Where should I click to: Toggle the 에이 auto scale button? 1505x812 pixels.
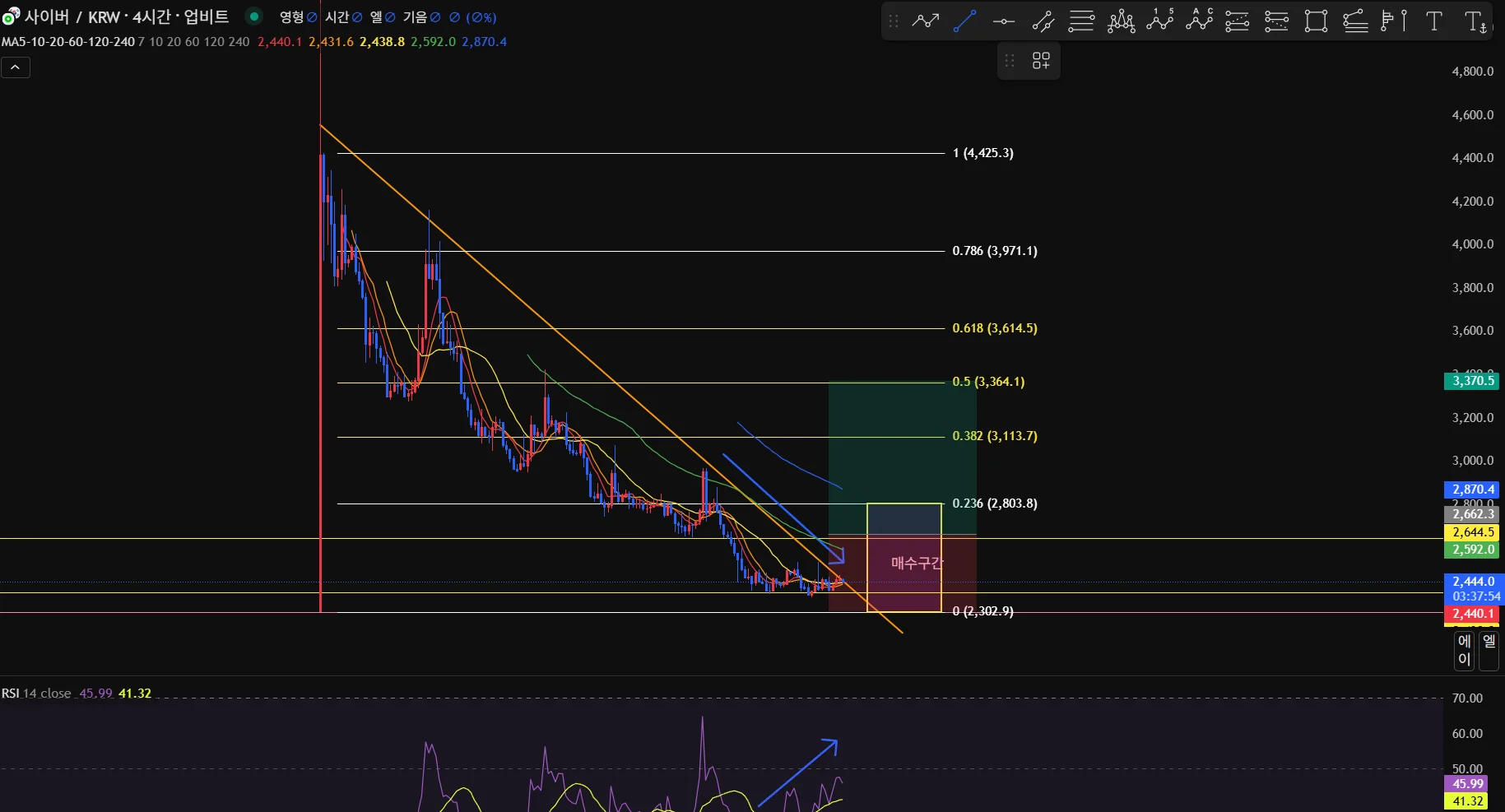pyautogui.click(x=1464, y=650)
